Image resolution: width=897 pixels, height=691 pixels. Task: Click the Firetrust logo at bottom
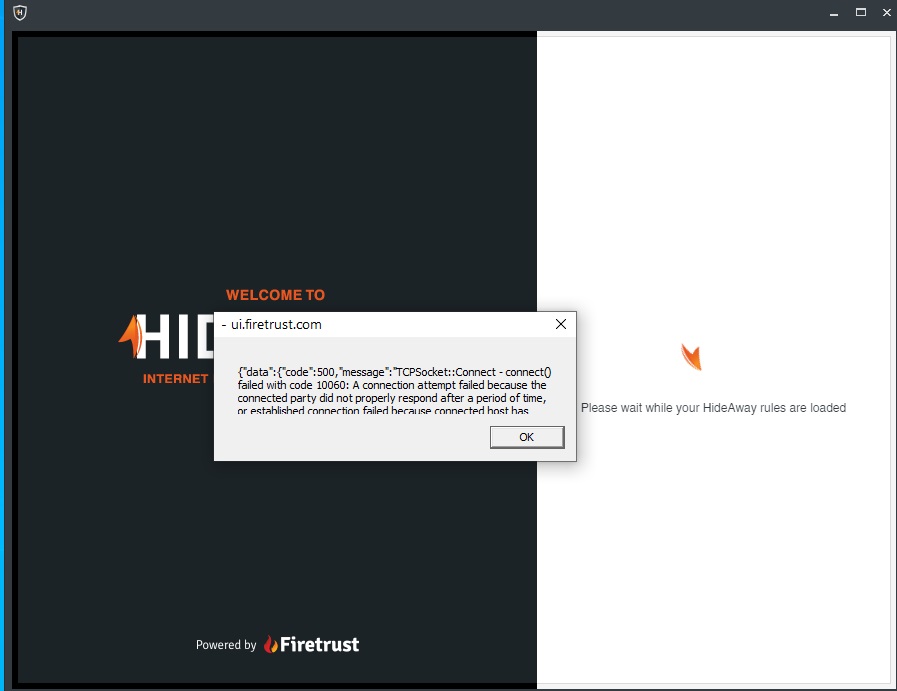(311, 645)
